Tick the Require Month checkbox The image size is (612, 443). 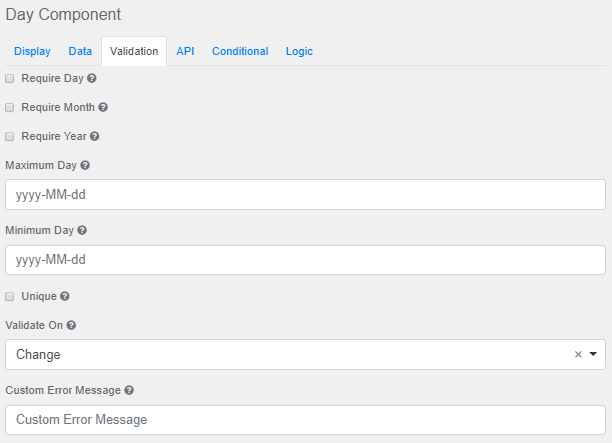10,107
